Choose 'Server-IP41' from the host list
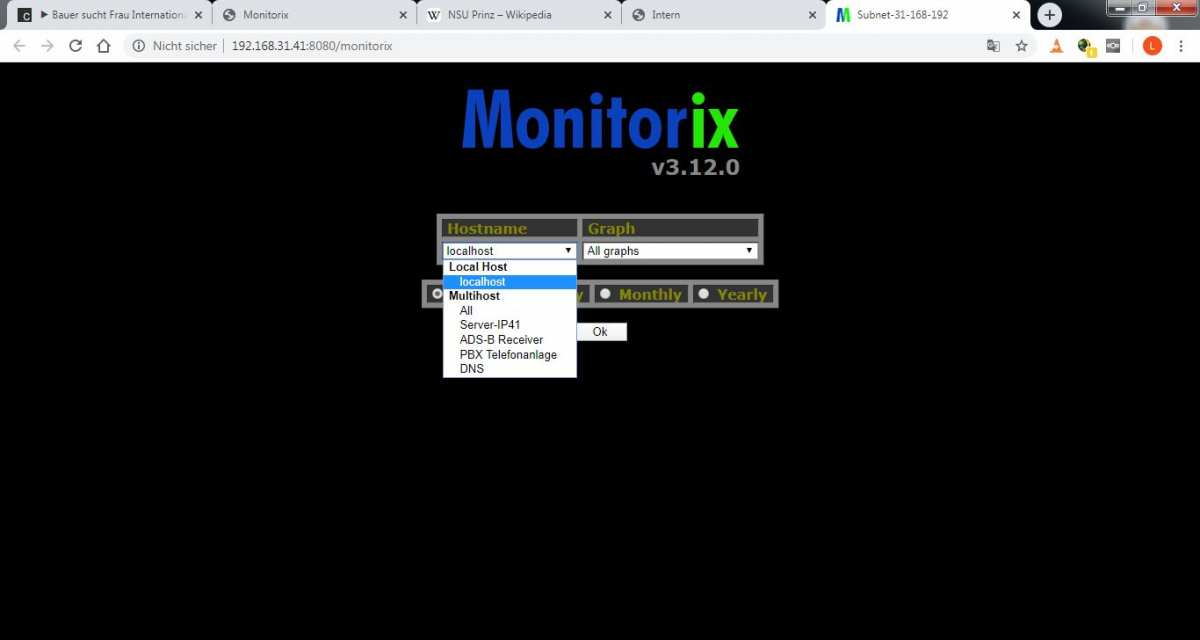The image size is (1200, 640). point(510,325)
